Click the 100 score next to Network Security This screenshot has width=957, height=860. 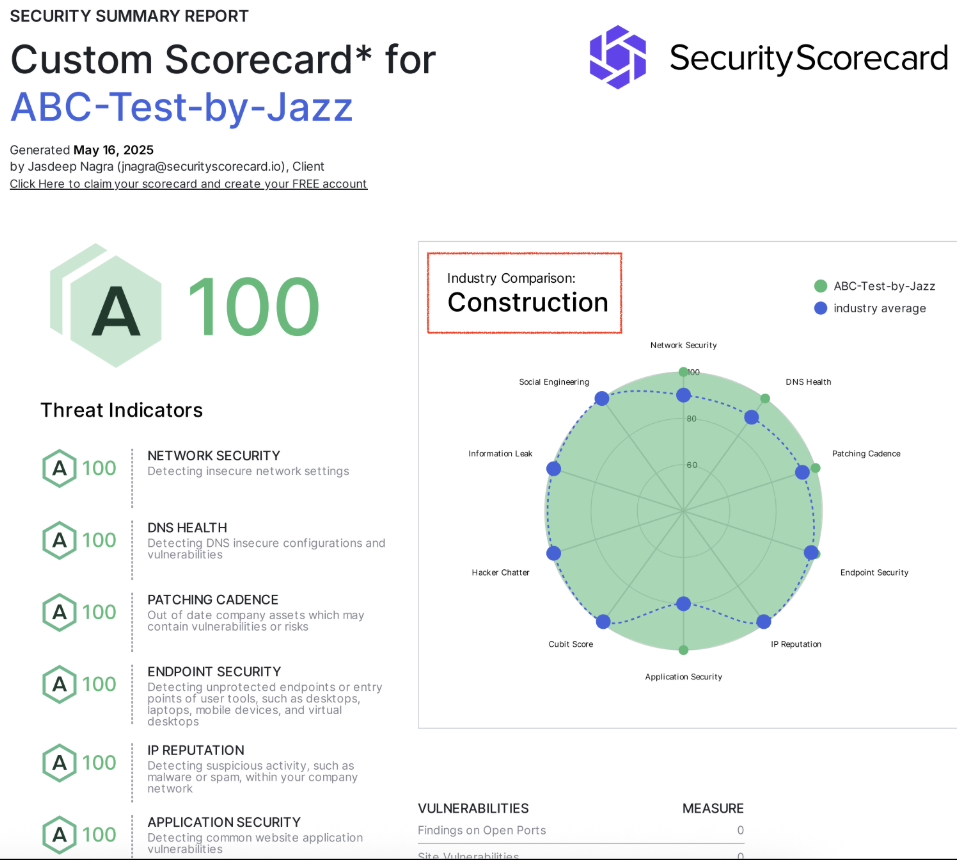(99, 468)
